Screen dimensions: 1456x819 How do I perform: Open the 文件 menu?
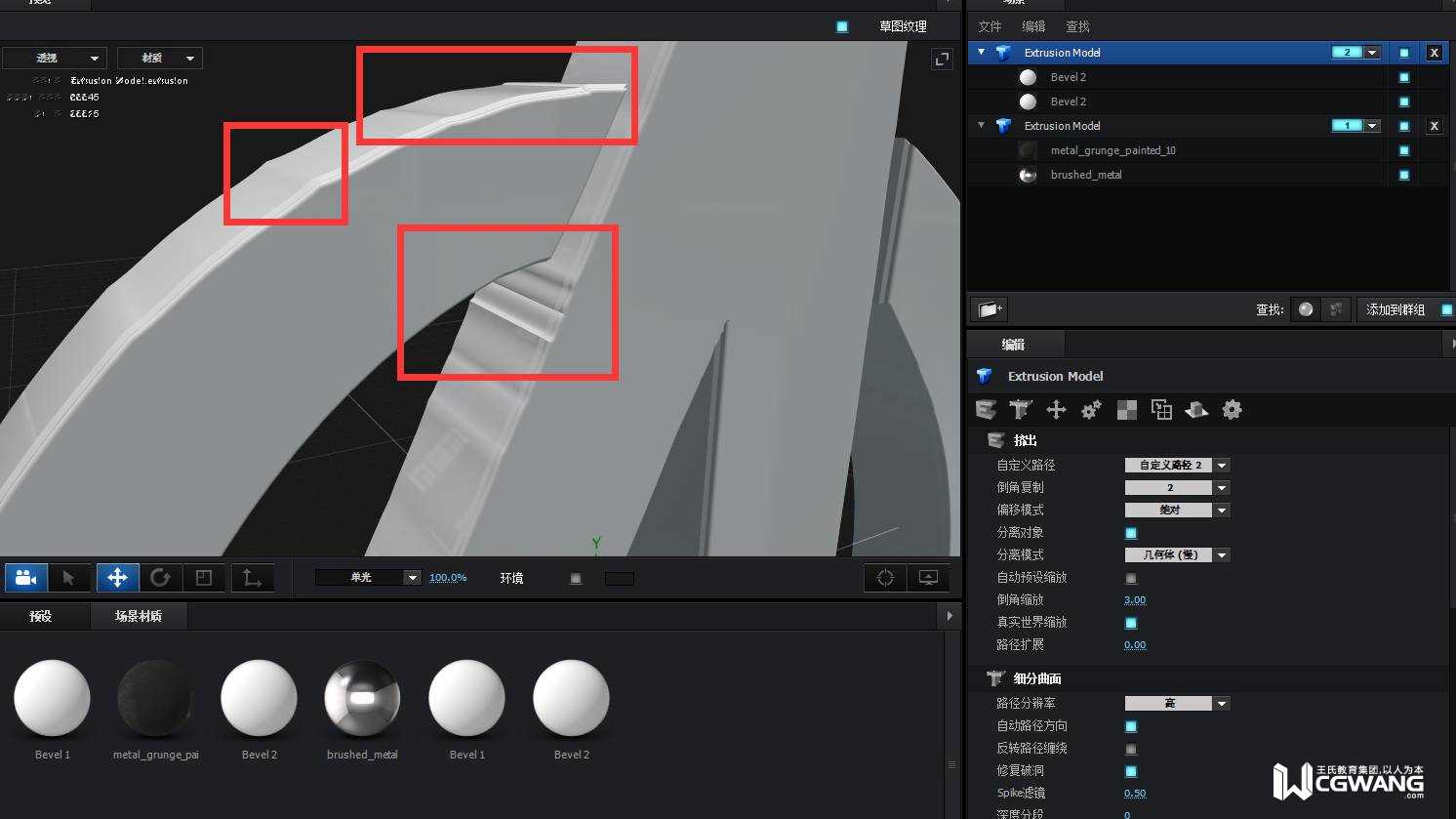pyautogui.click(x=991, y=26)
